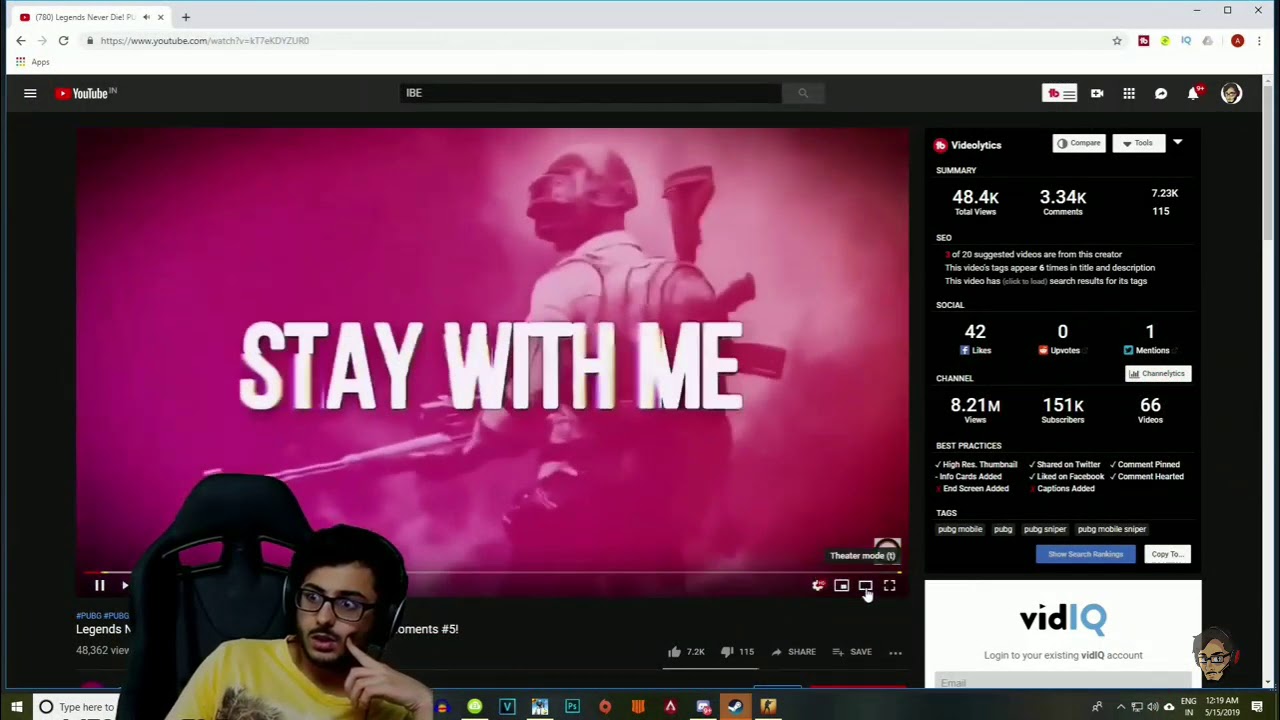This screenshot has height=720, width=1280.
Task: Select the 'pubg' tag
Action: 1003,529
